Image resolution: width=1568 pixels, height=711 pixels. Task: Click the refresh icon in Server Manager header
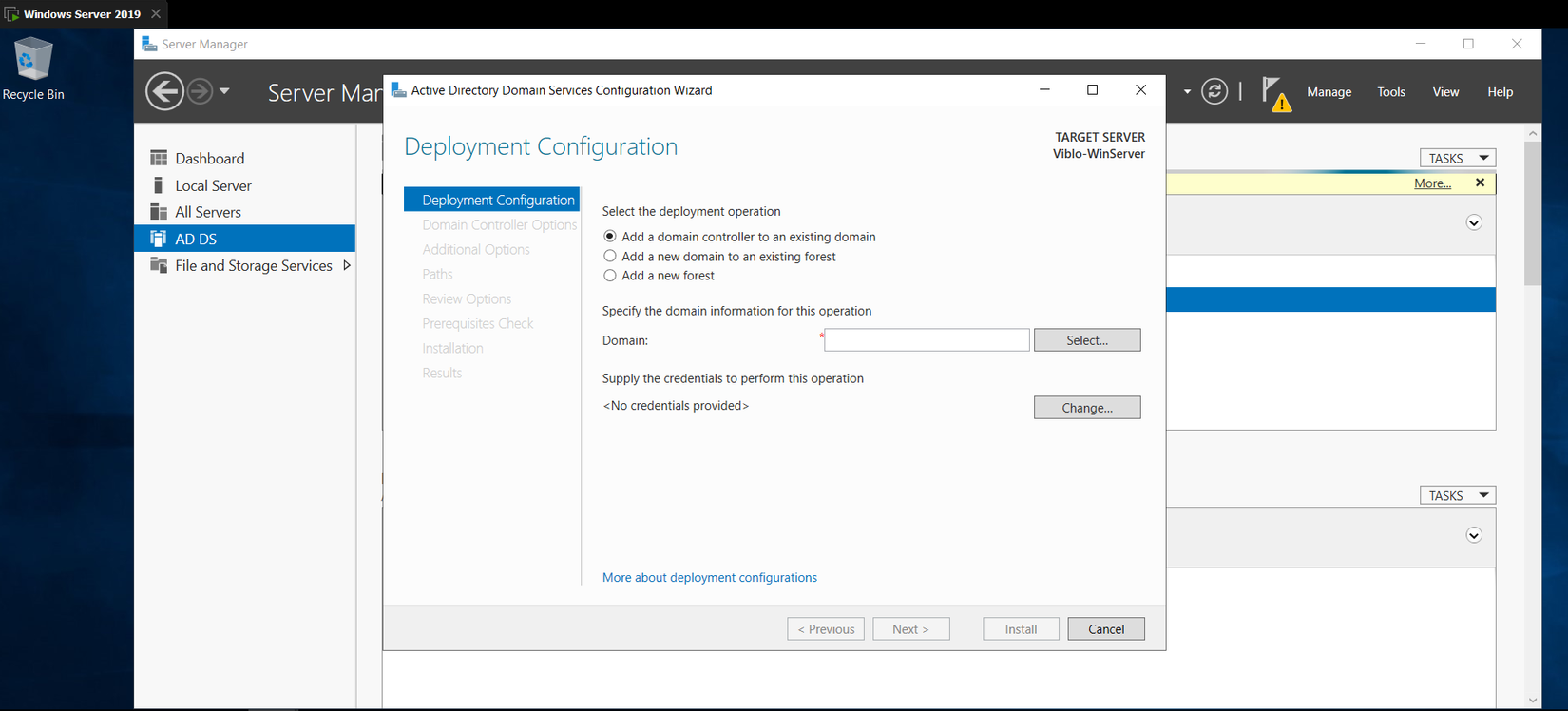(1214, 91)
